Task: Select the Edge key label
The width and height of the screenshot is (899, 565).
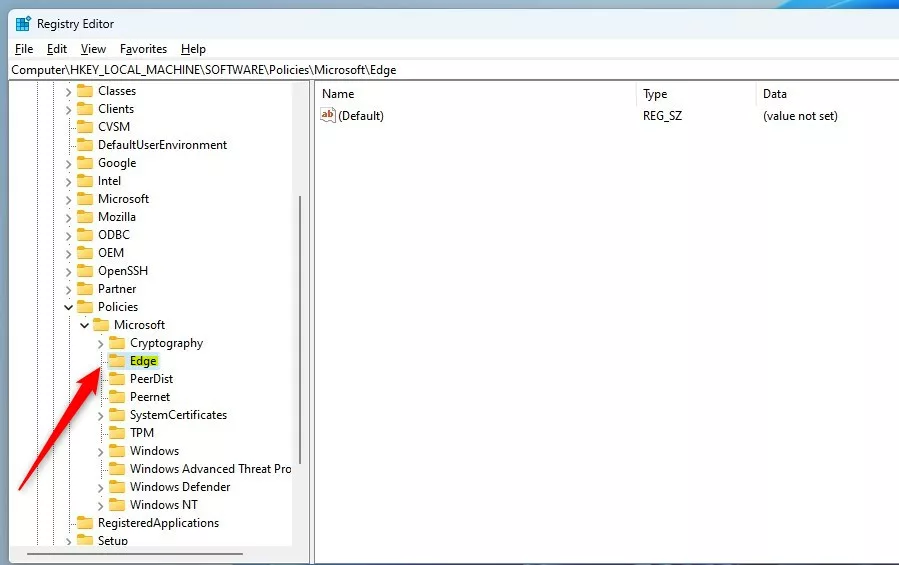Action: (143, 361)
